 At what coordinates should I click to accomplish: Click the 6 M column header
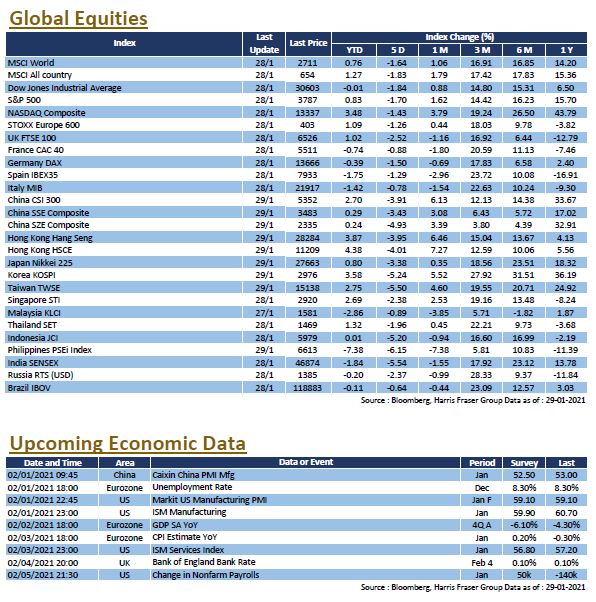pyautogui.click(x=524, y=50)
